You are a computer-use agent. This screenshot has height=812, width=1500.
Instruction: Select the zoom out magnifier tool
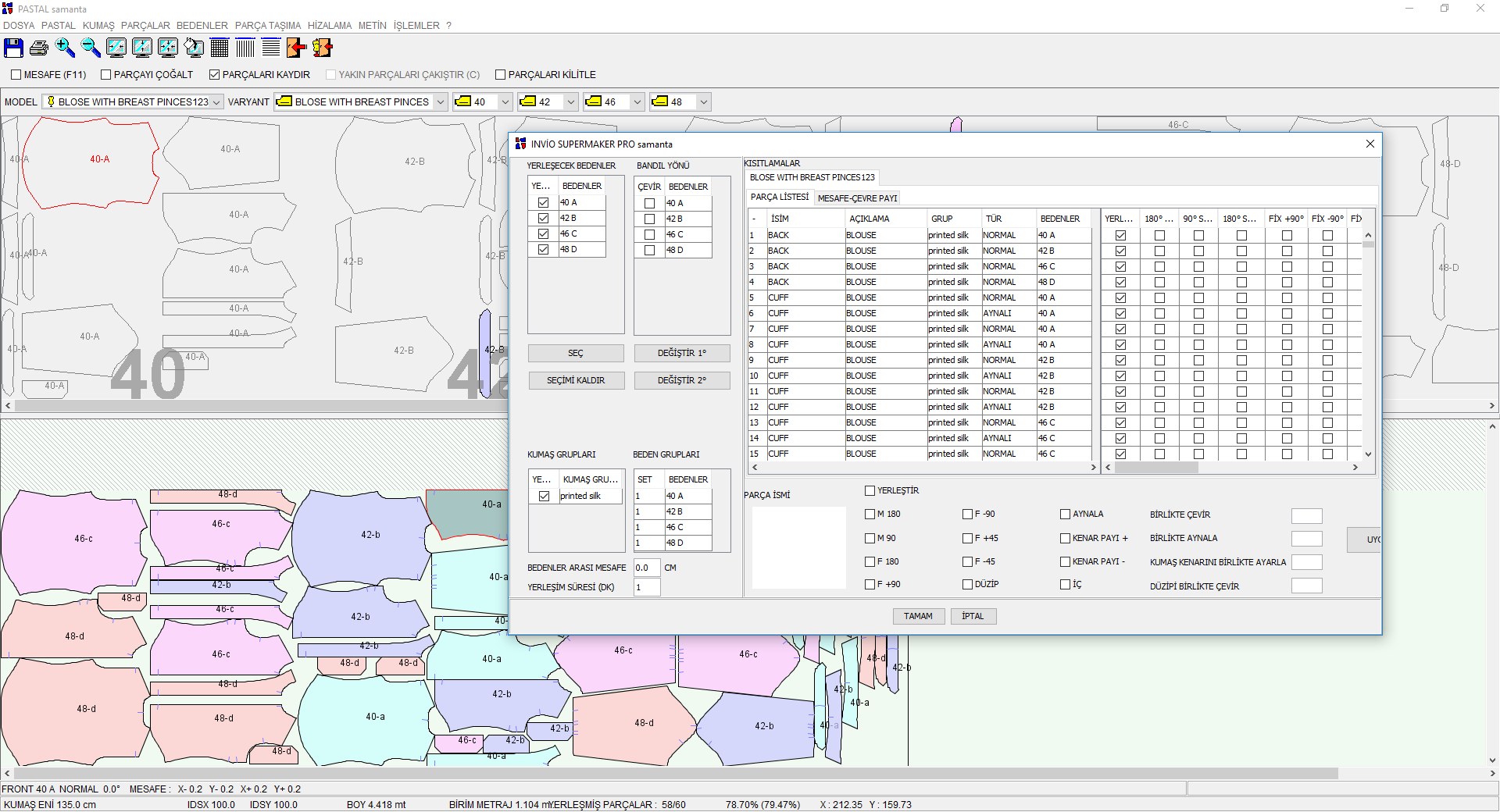[91, 48]
